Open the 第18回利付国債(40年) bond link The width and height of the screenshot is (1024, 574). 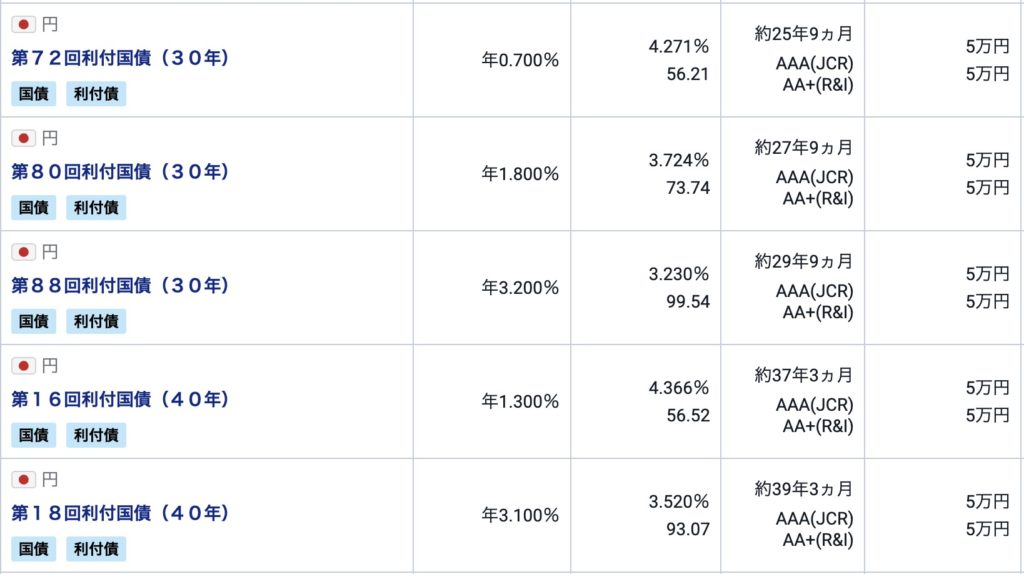(x=121, y=515)
